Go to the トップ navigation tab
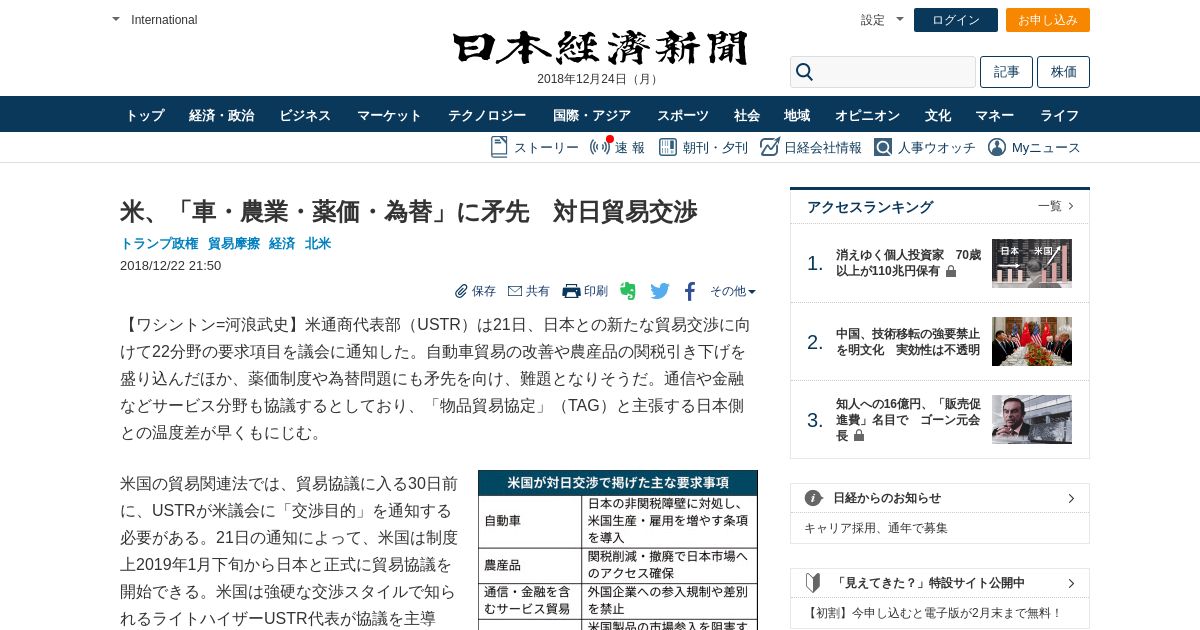Image resolution: width=1200 pixels, height=630 pixels. (x=145, y=115)
